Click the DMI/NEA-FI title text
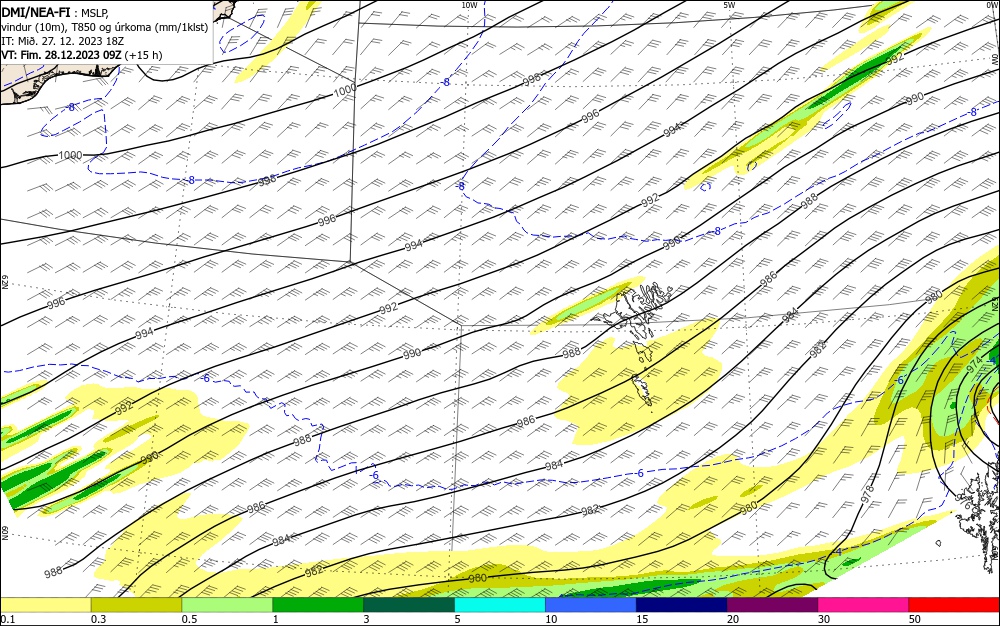 click(35, 11)
